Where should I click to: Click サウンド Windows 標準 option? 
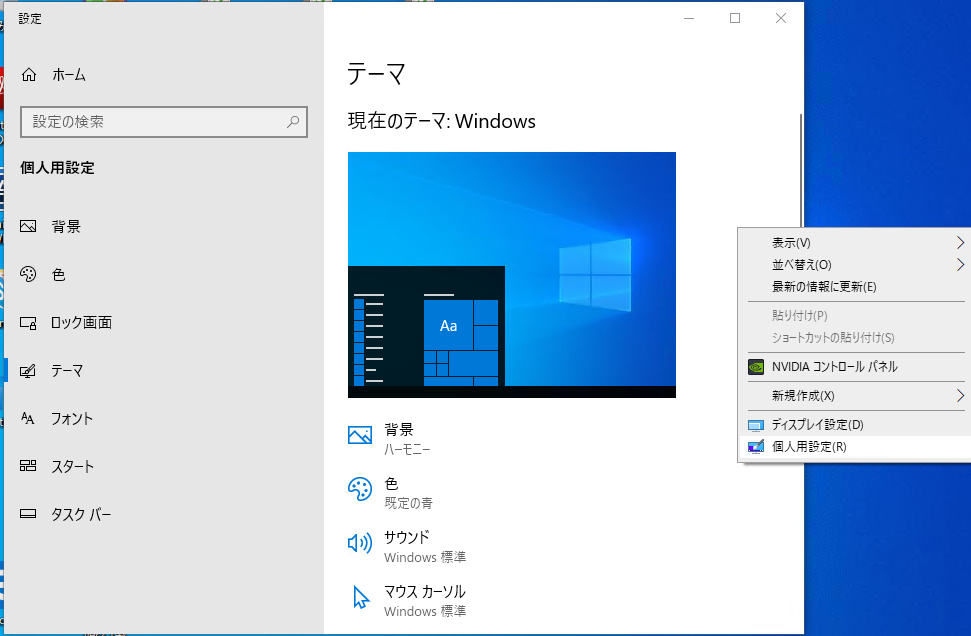(407, 546)
